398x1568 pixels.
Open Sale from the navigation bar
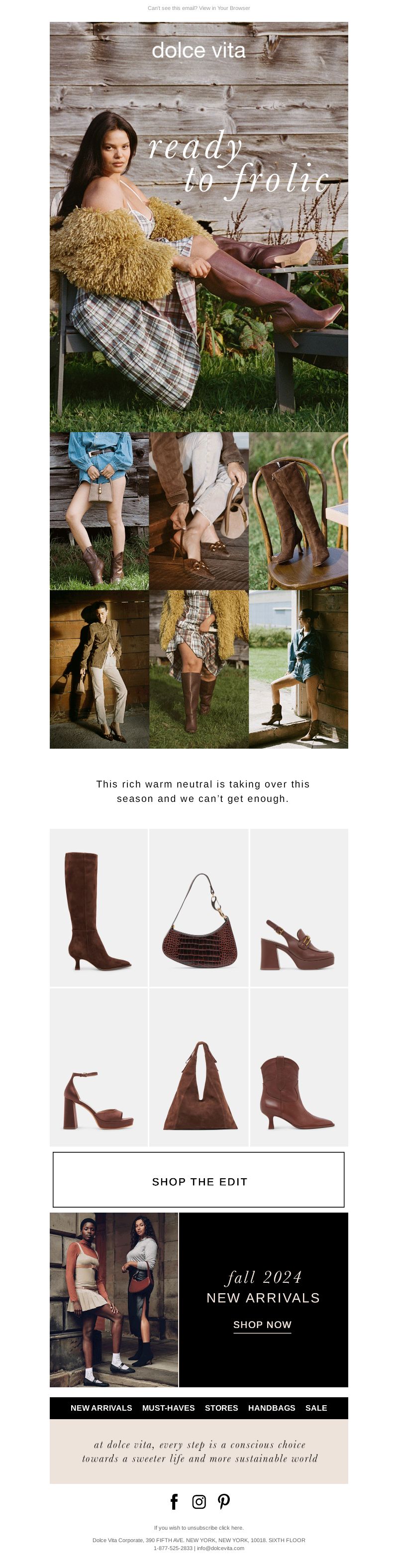pyautogui.click(x=316, y=1408)
